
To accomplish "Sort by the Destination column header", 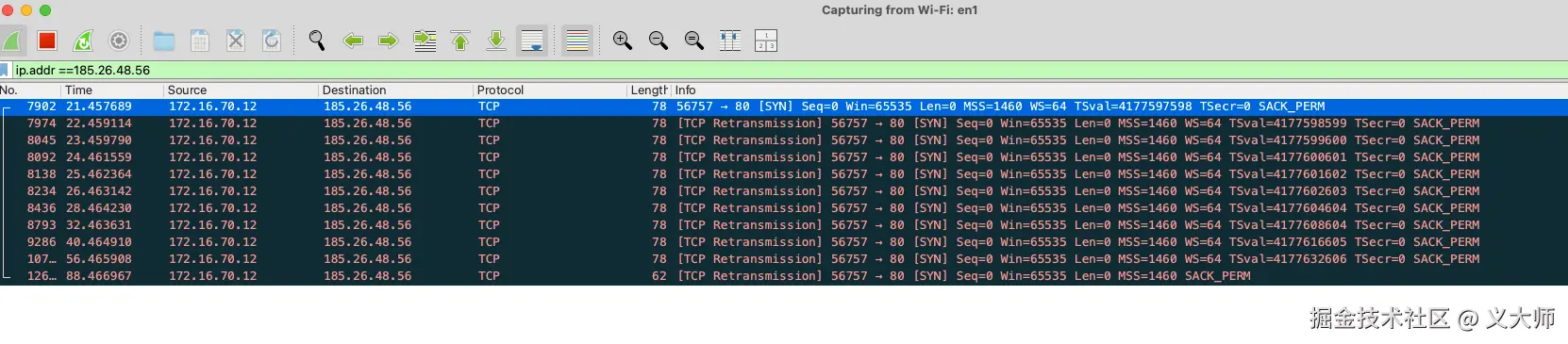I will pos(396,90).
